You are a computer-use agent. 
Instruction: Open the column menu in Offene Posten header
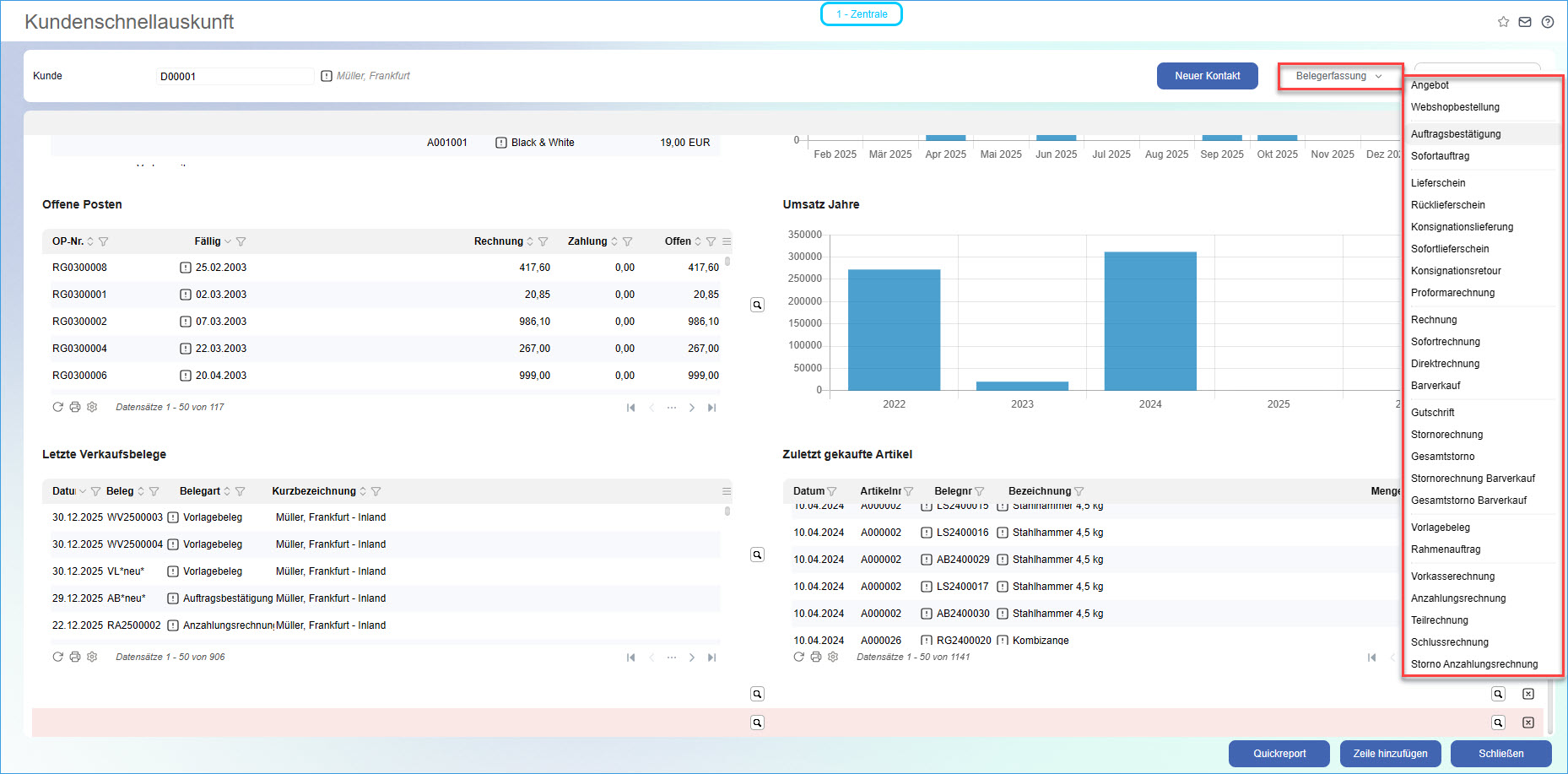(727, 241)
